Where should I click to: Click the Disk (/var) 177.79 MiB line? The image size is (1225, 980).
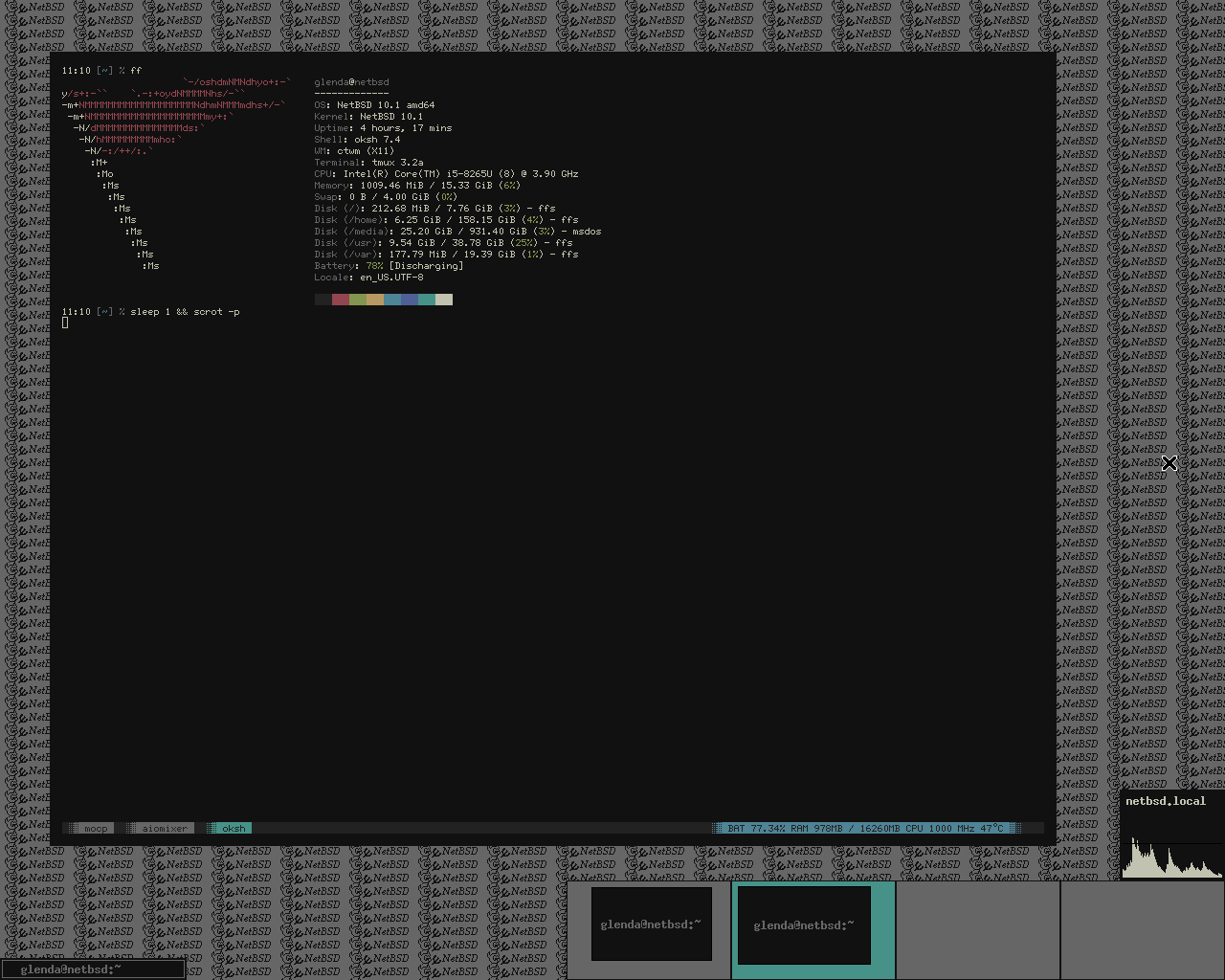(446, 255)
